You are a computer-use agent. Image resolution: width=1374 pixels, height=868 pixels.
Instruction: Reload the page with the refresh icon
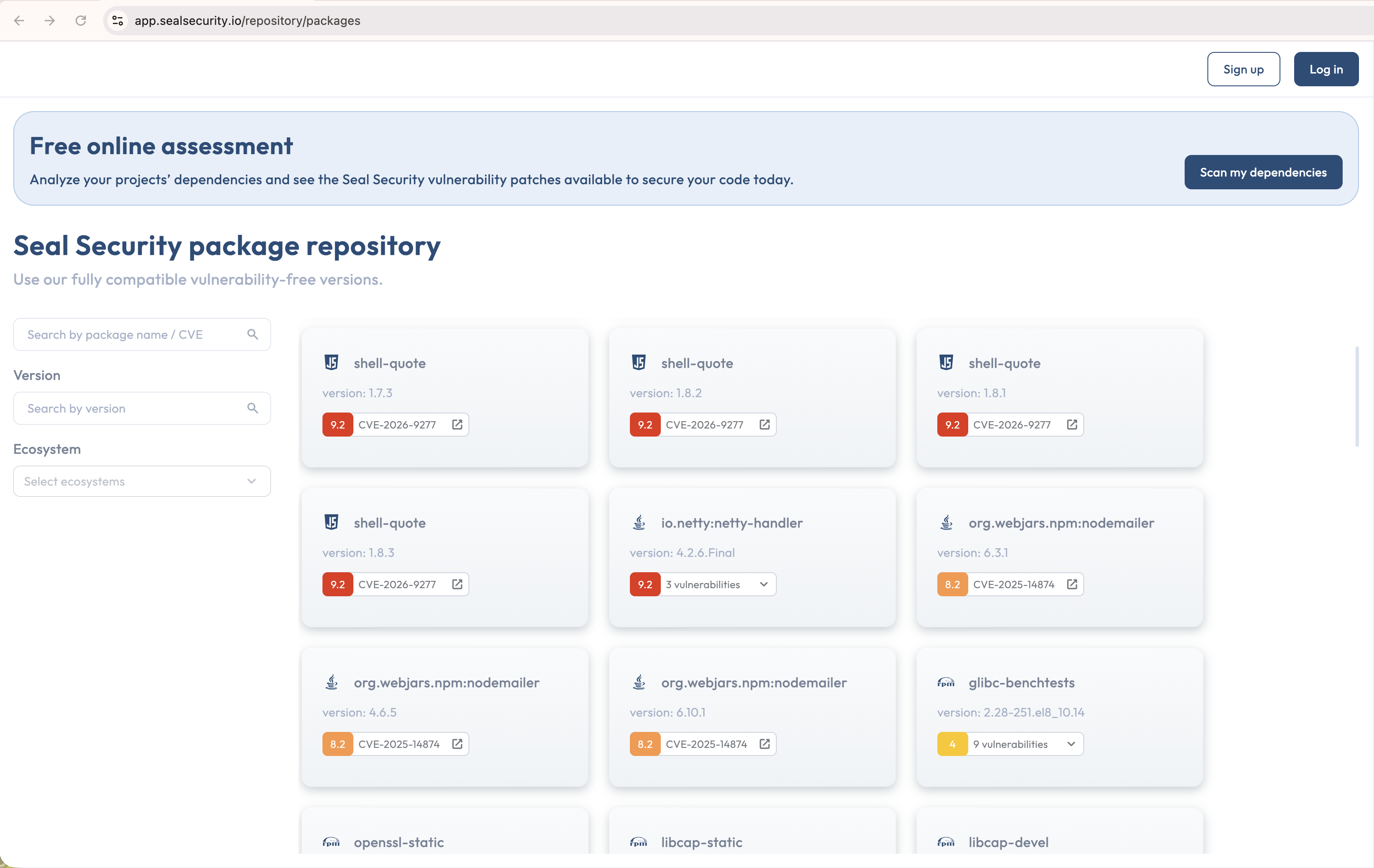(x=80, y=21)
